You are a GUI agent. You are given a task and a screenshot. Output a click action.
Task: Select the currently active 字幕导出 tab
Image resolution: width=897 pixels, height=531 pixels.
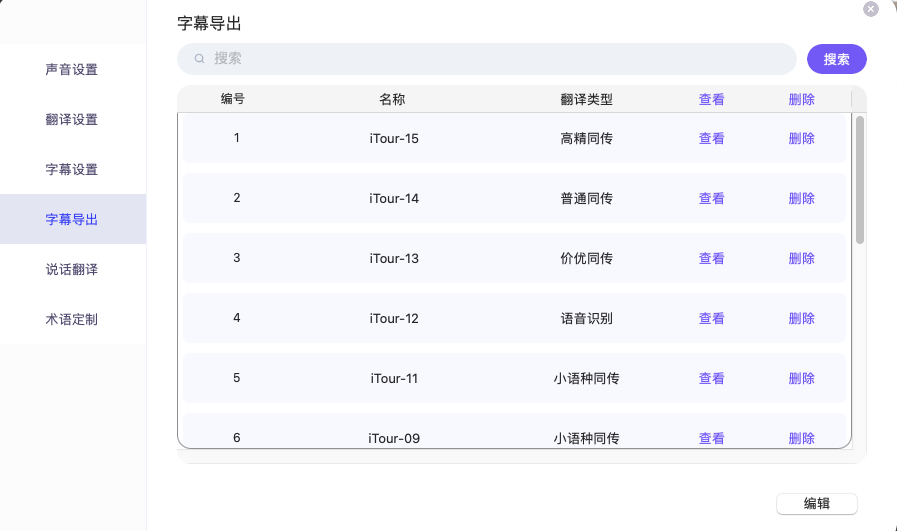72,220
